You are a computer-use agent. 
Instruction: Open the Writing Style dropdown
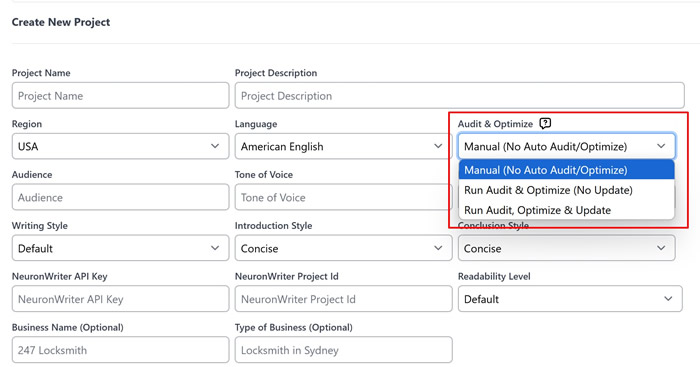[x=121, y=248]
